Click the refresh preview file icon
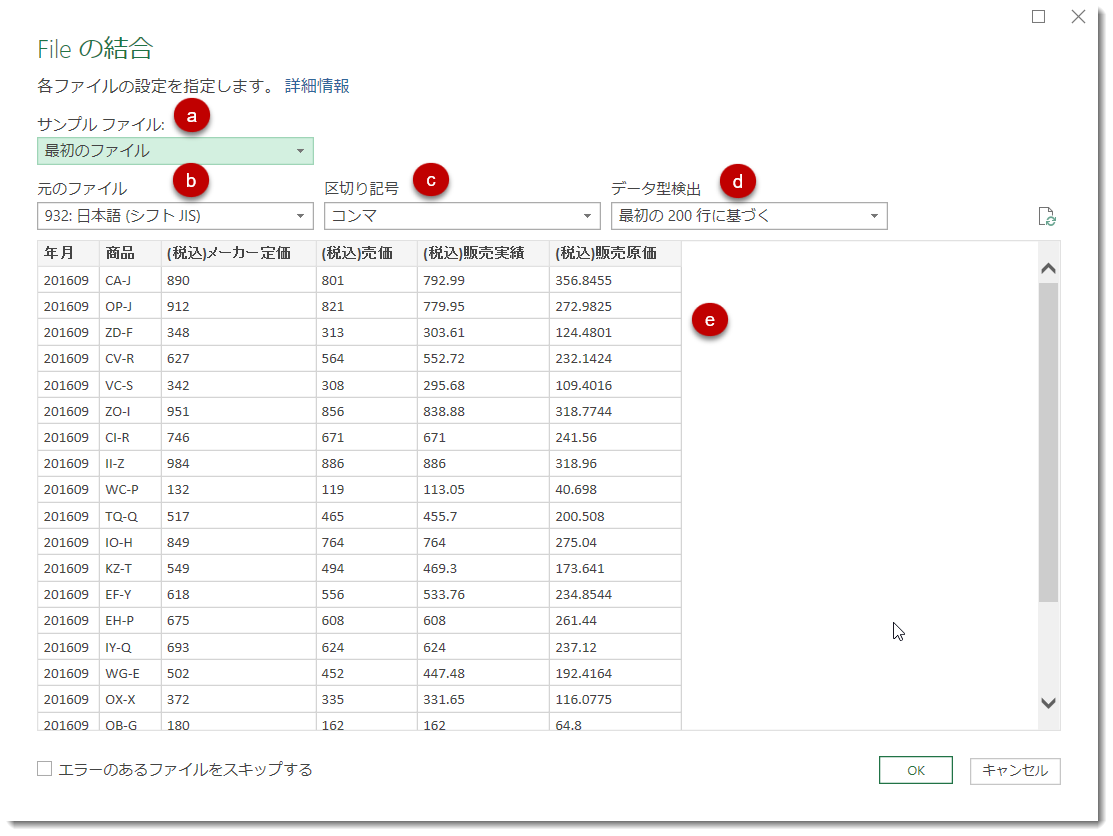This screenshot has width=1113, height=836. pos(1047,216)
